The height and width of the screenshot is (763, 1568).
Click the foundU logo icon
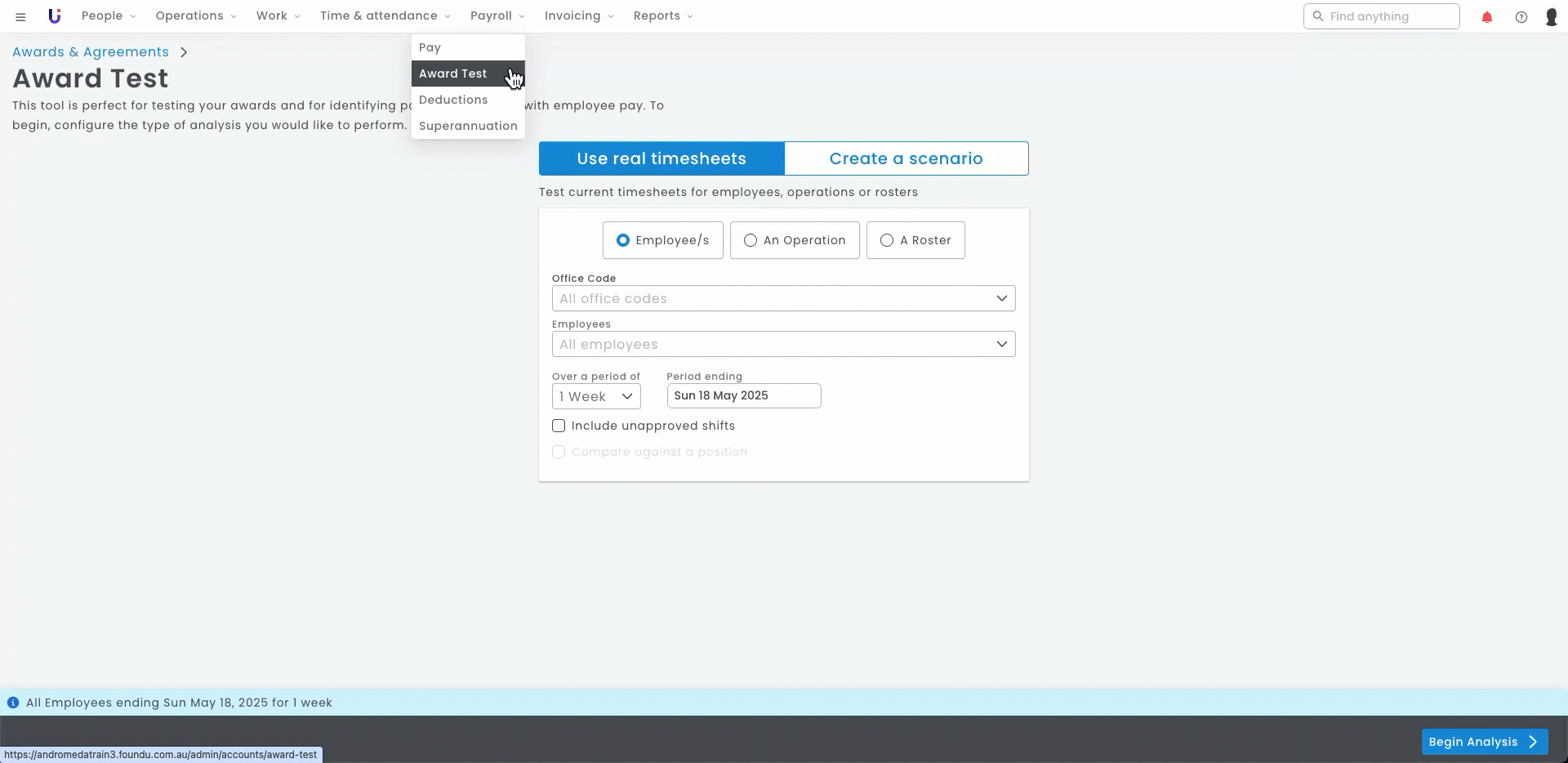tap(55, 16)
